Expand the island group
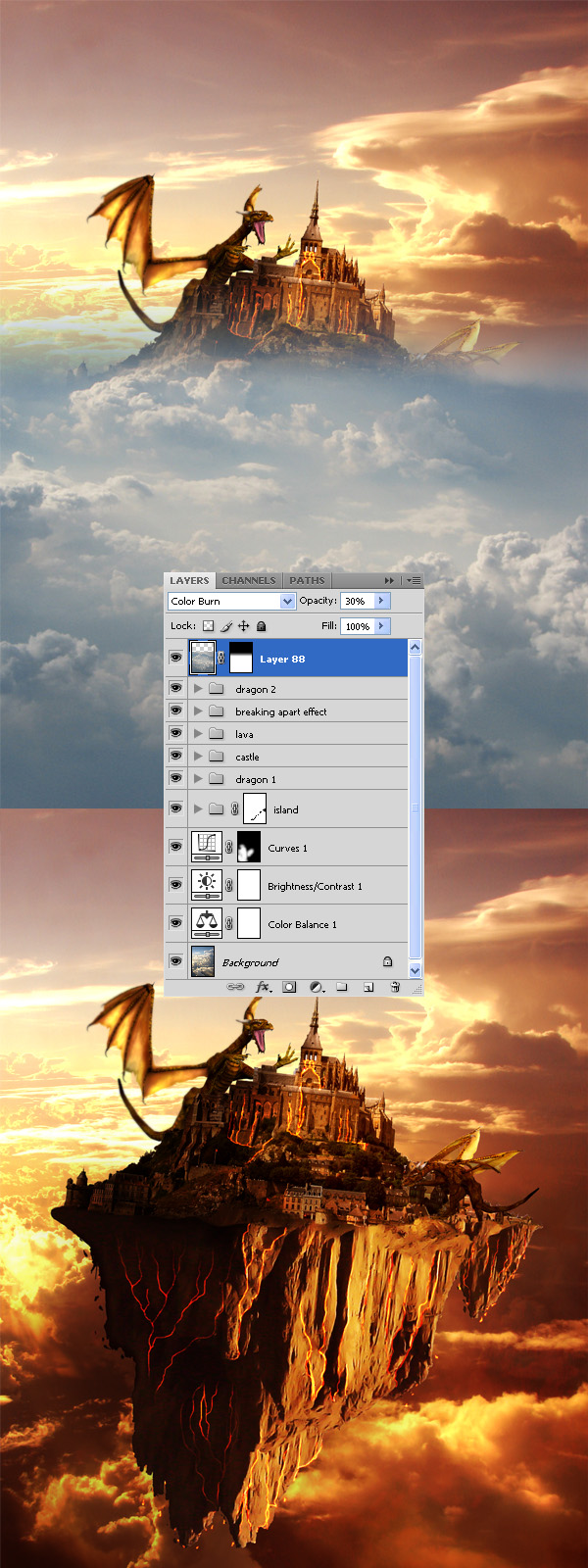 [x=198, y=809]
